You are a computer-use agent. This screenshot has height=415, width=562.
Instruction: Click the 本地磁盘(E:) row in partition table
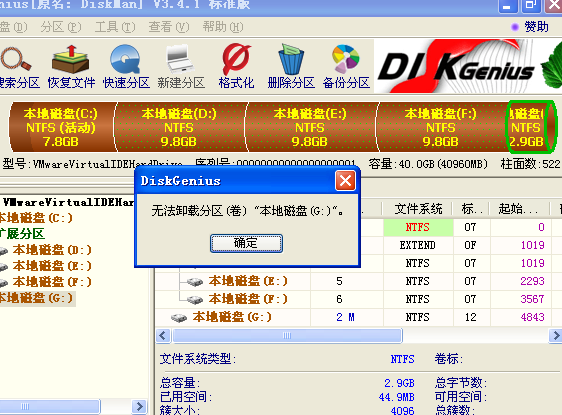click(x=358, y=281)
